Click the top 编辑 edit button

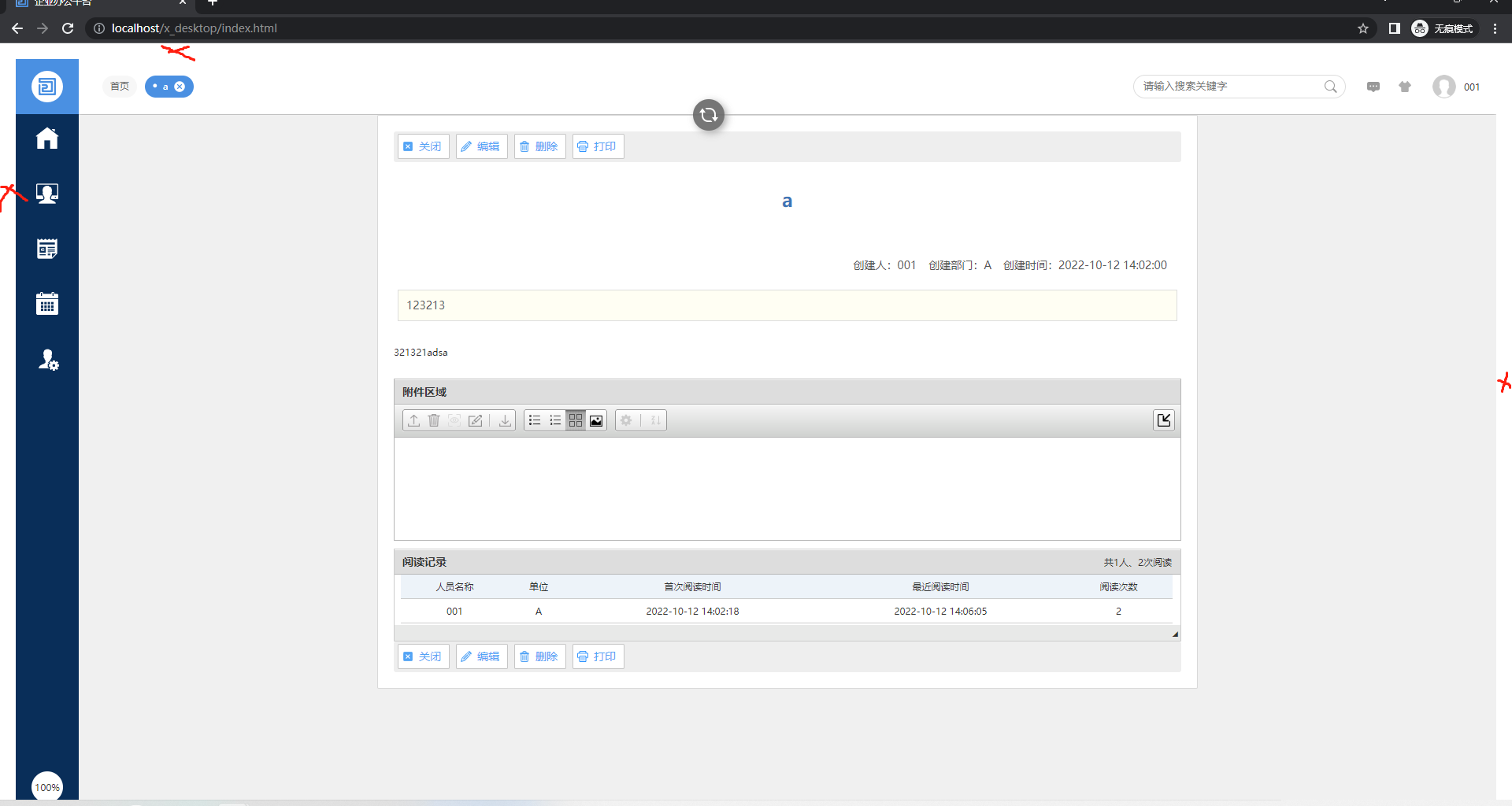481,146
